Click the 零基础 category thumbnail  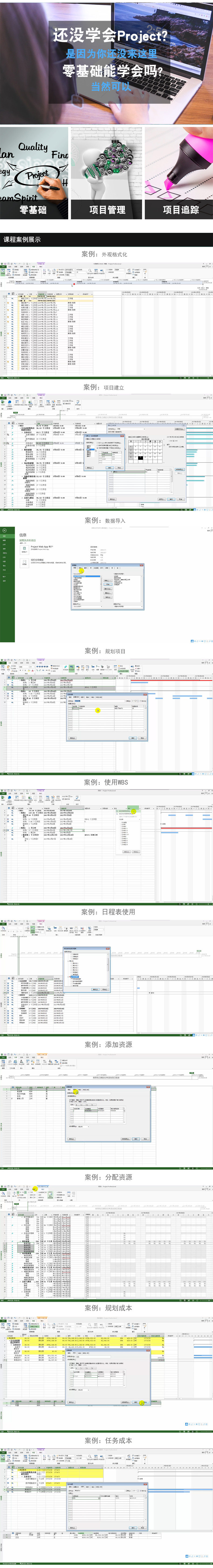tap(34, 173)
